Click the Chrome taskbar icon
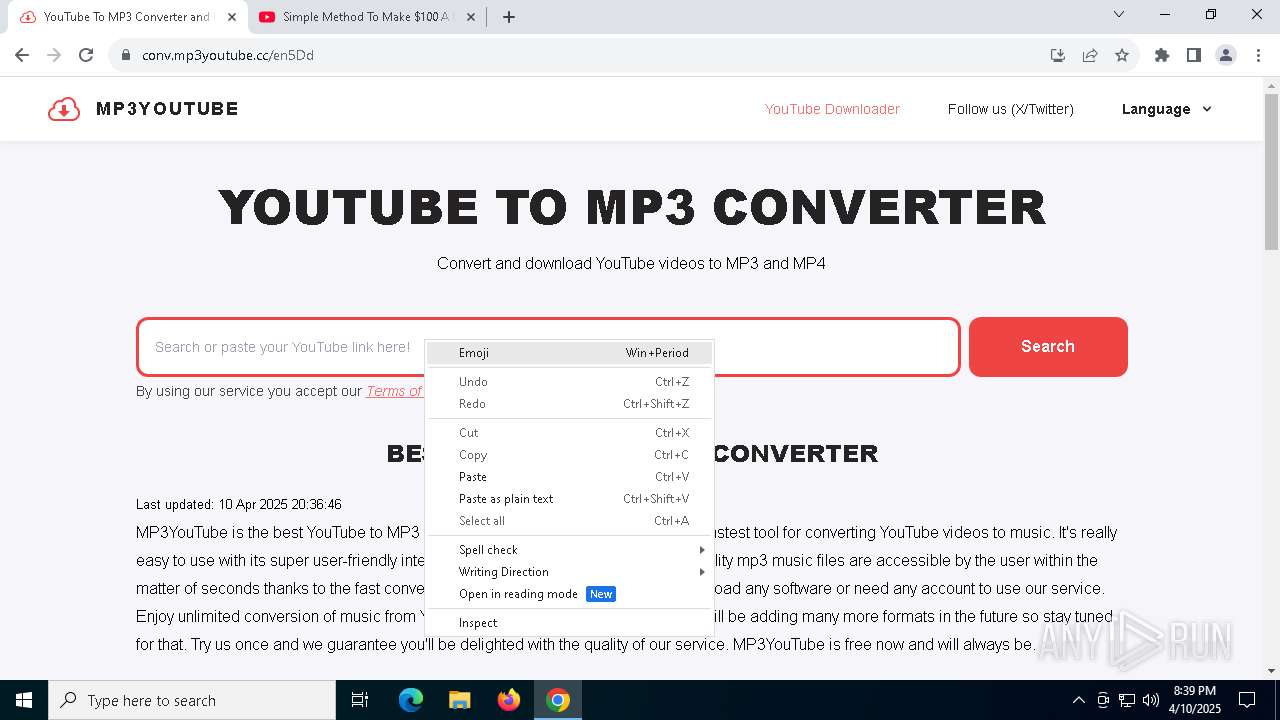 [558, 700]
